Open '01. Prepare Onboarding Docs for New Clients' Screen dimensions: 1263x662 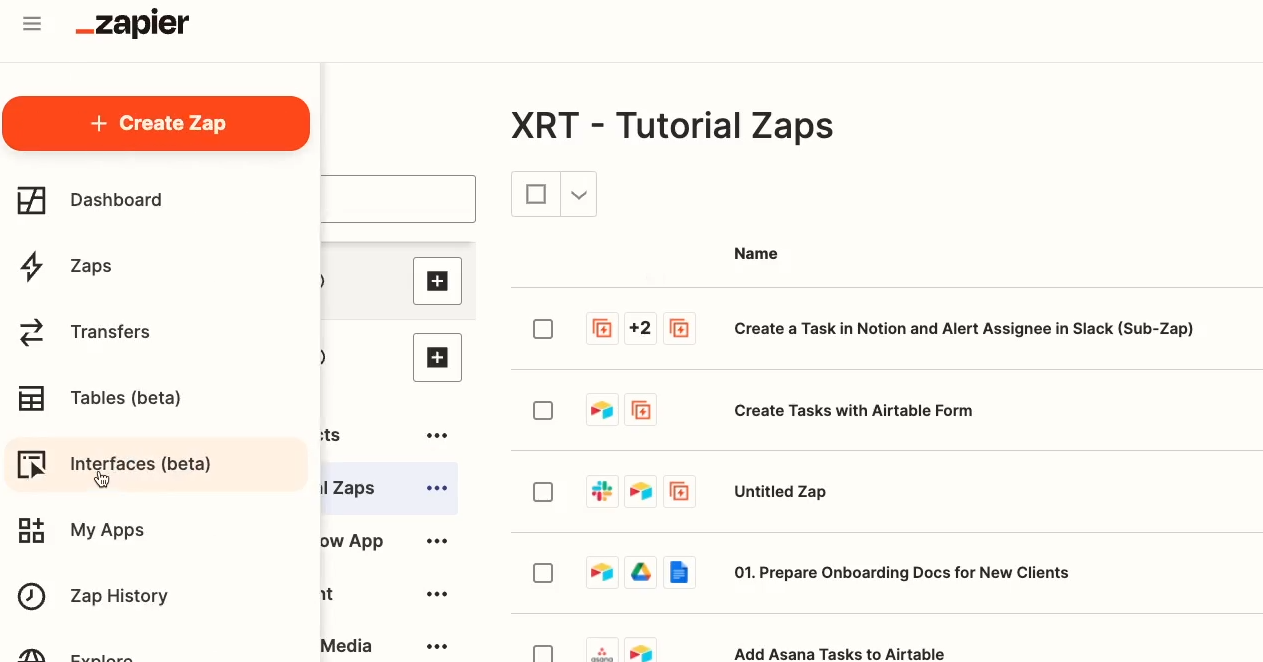point(901,573)
